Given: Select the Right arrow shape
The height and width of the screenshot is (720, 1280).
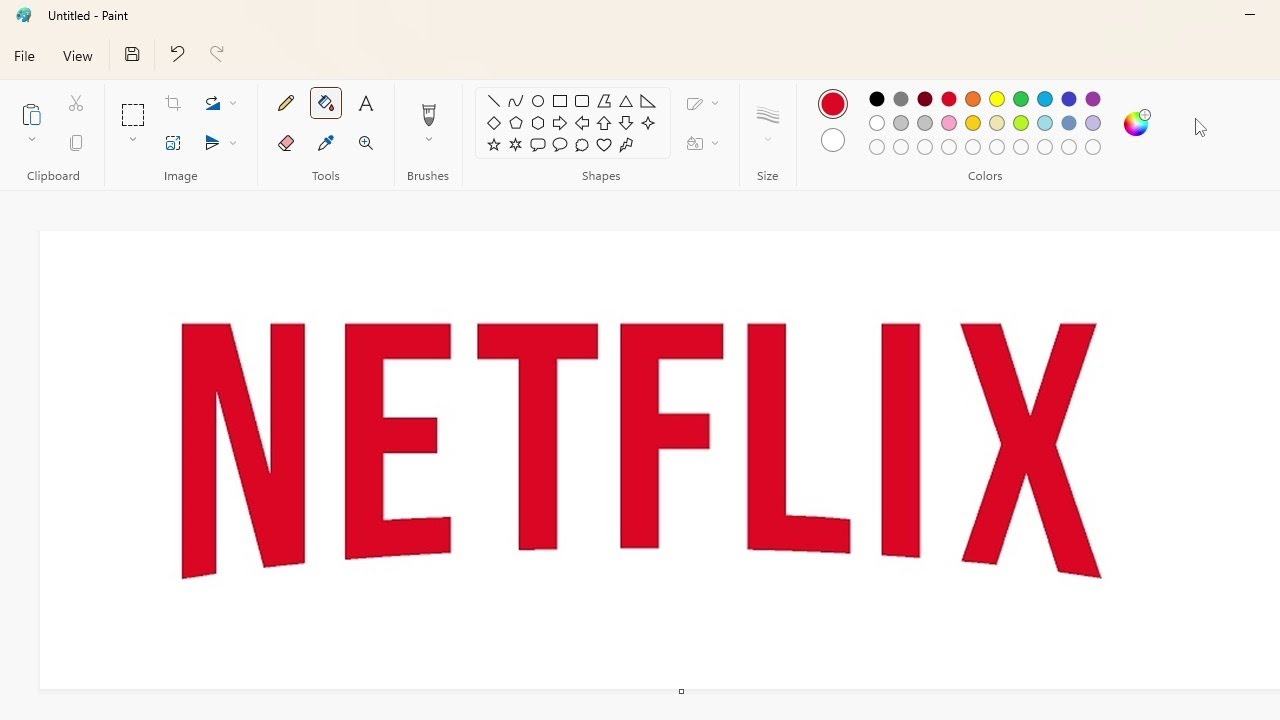Looking at the screenshot, I should pyautogui.click(x=560, y=123).
